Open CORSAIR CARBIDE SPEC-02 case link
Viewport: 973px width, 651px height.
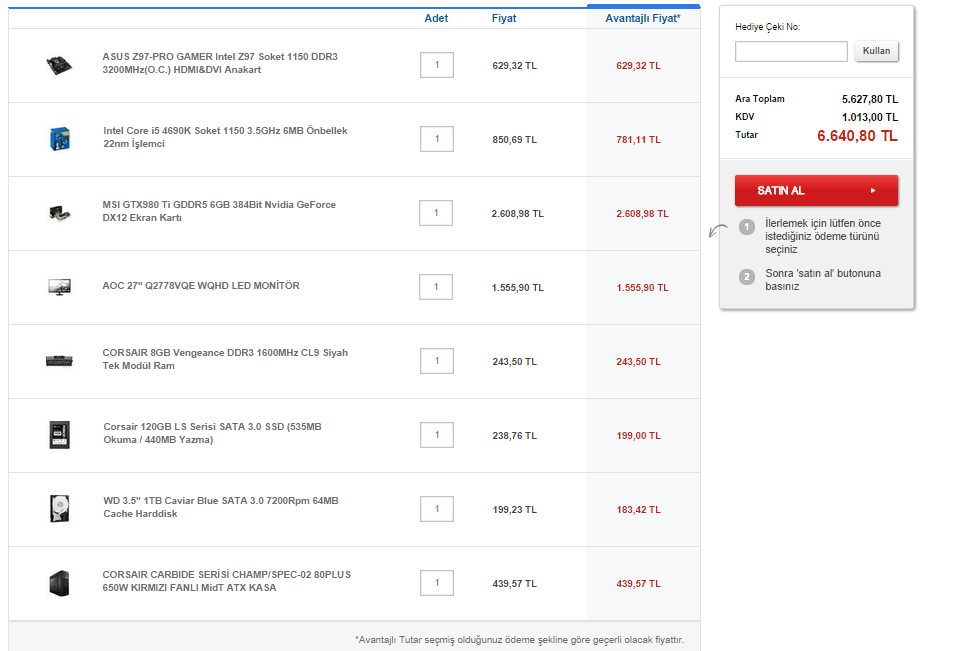(226, 581)
